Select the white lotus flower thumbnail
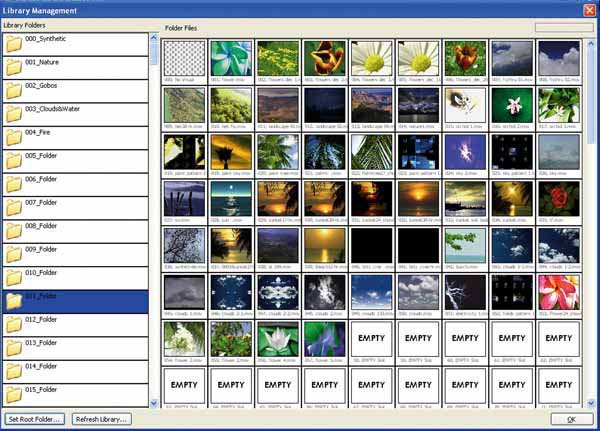The image size is (600, 431). tap(278, 339)
